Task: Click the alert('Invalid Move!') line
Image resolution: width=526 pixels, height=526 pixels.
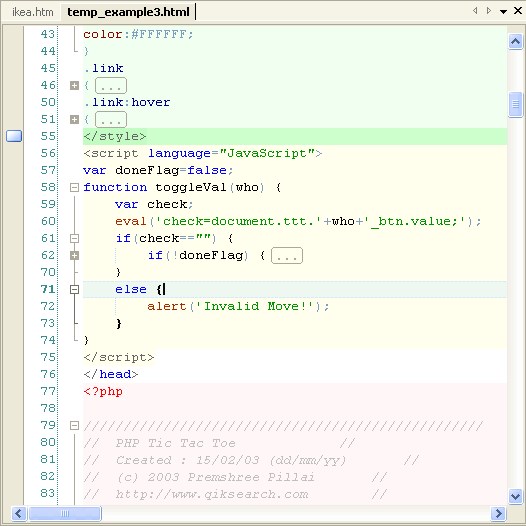Action: click(239, 306)
